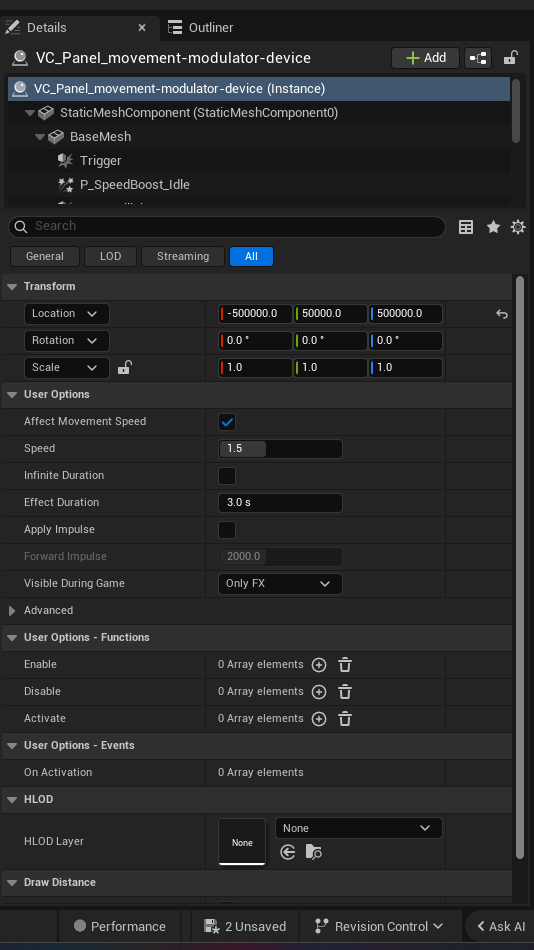Add an element to the Enable array
534x950 pixels.
319,665
